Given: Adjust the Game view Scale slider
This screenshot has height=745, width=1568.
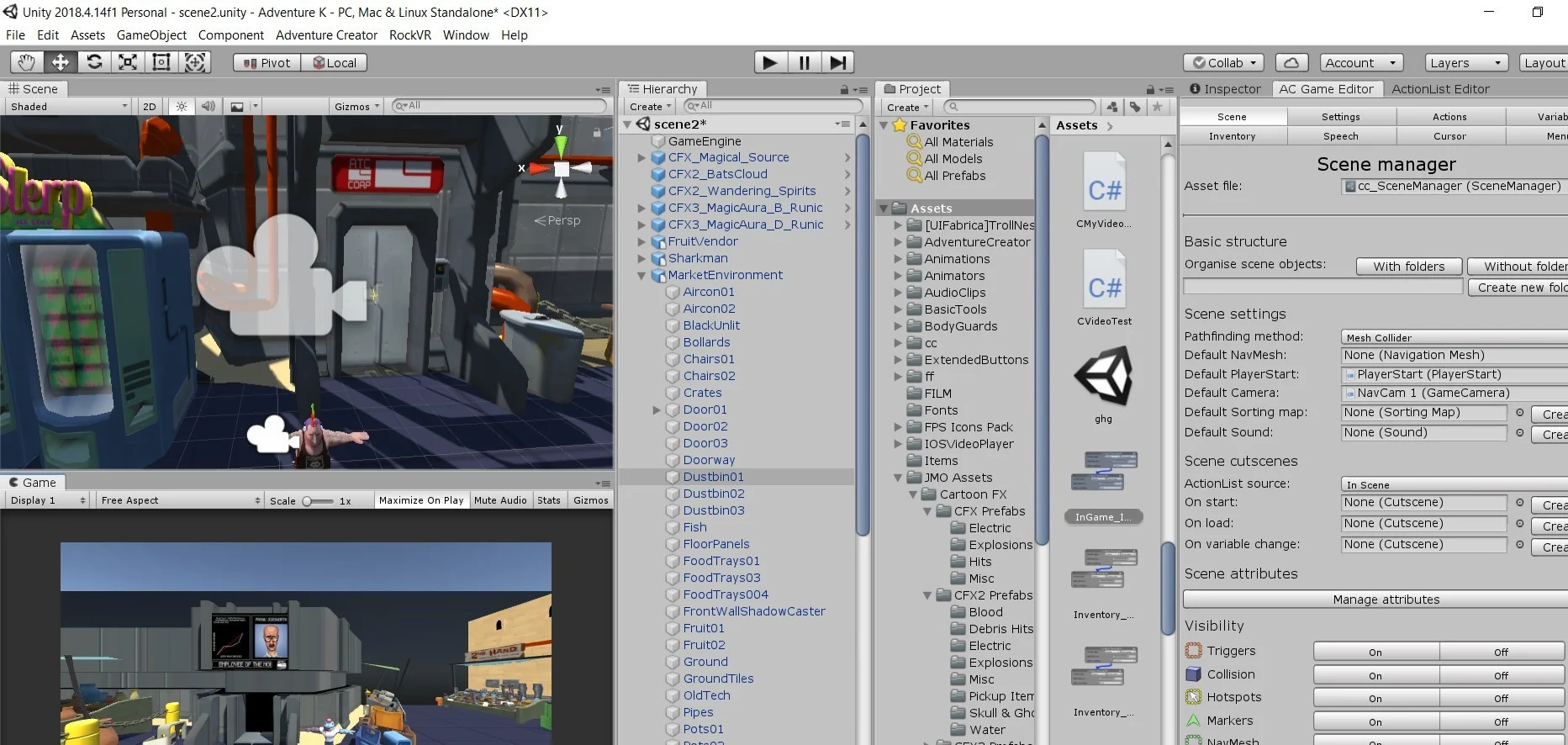Looking at the screenshot, I should (x=318, y=501).
